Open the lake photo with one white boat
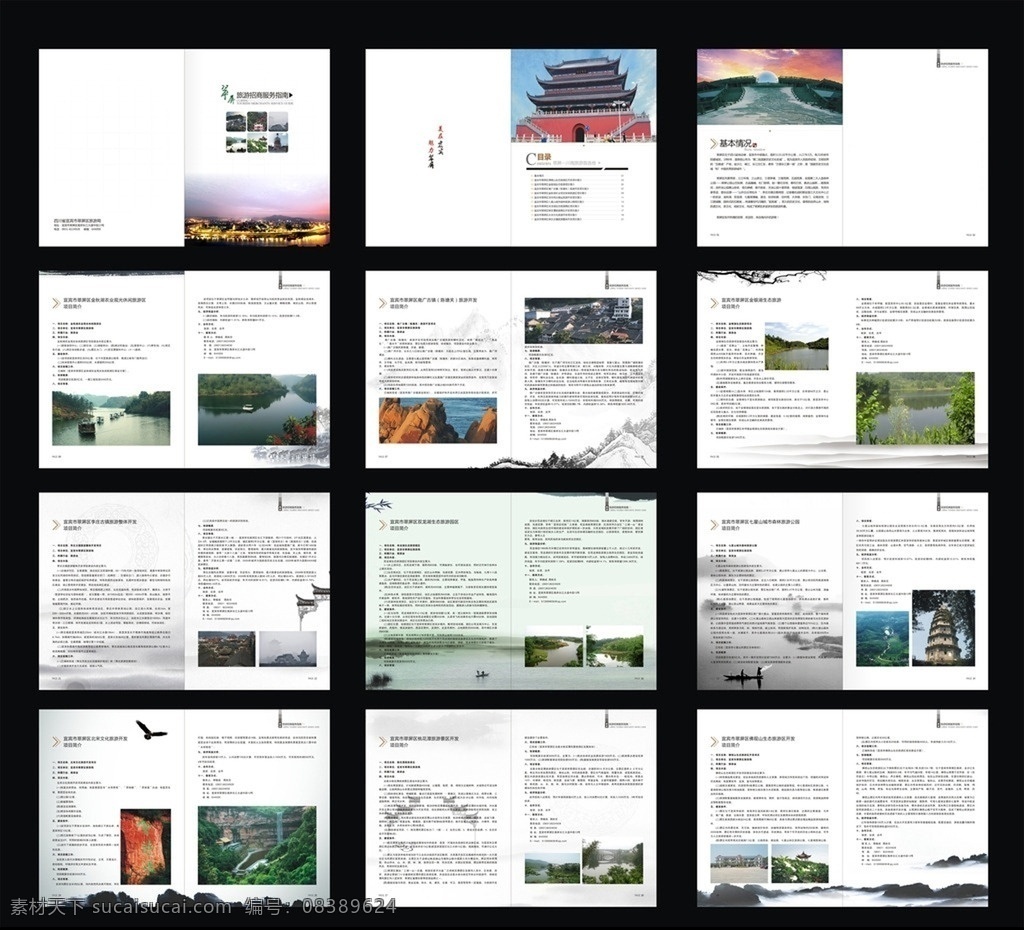Image resolution: width=1024 pixels, height=930 pixels. click(x=257, y=409)
